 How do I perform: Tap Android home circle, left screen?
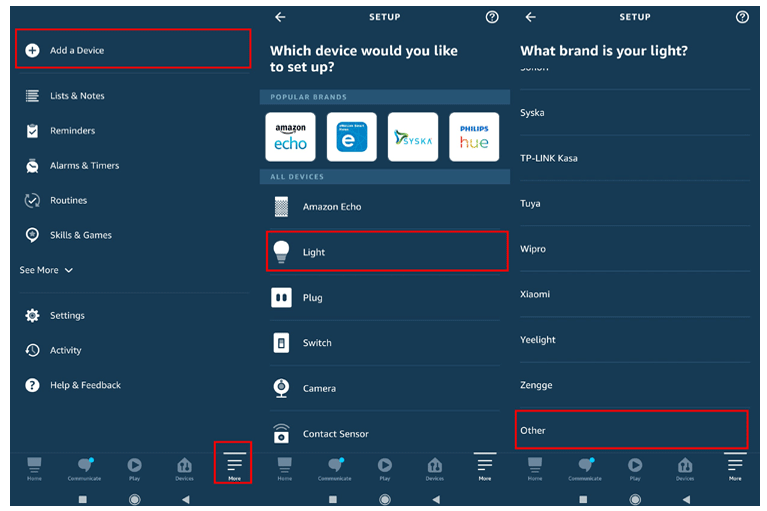click(135, 499)
